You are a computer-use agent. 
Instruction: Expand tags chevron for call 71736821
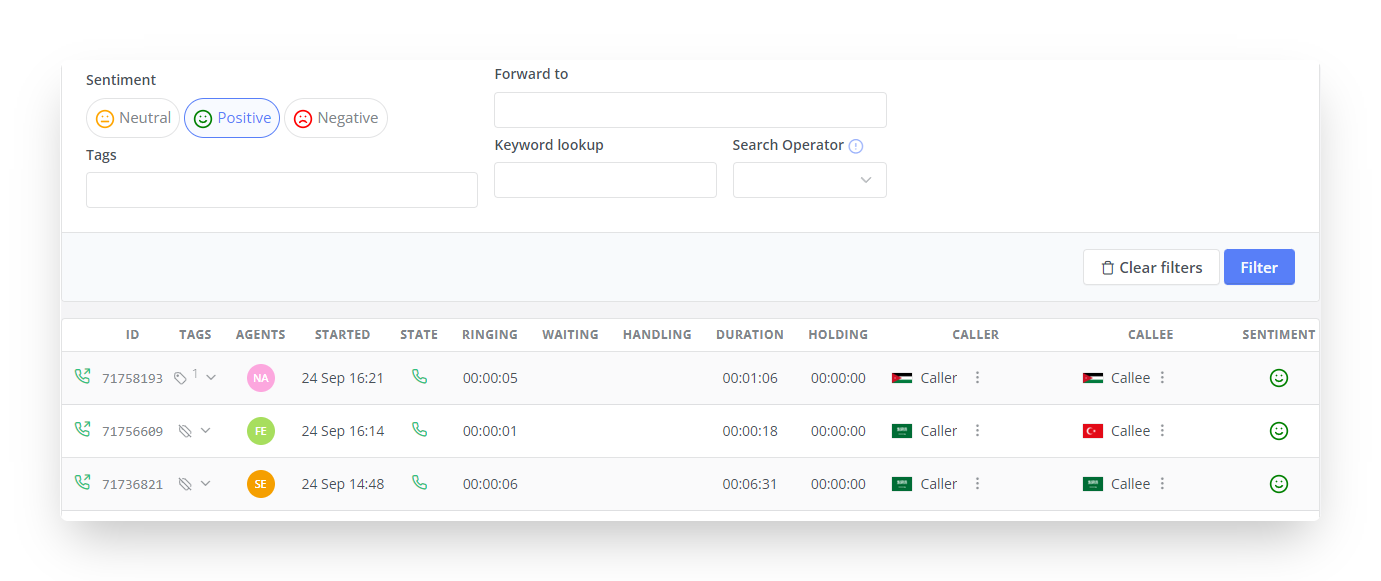[x=206, y=483]
